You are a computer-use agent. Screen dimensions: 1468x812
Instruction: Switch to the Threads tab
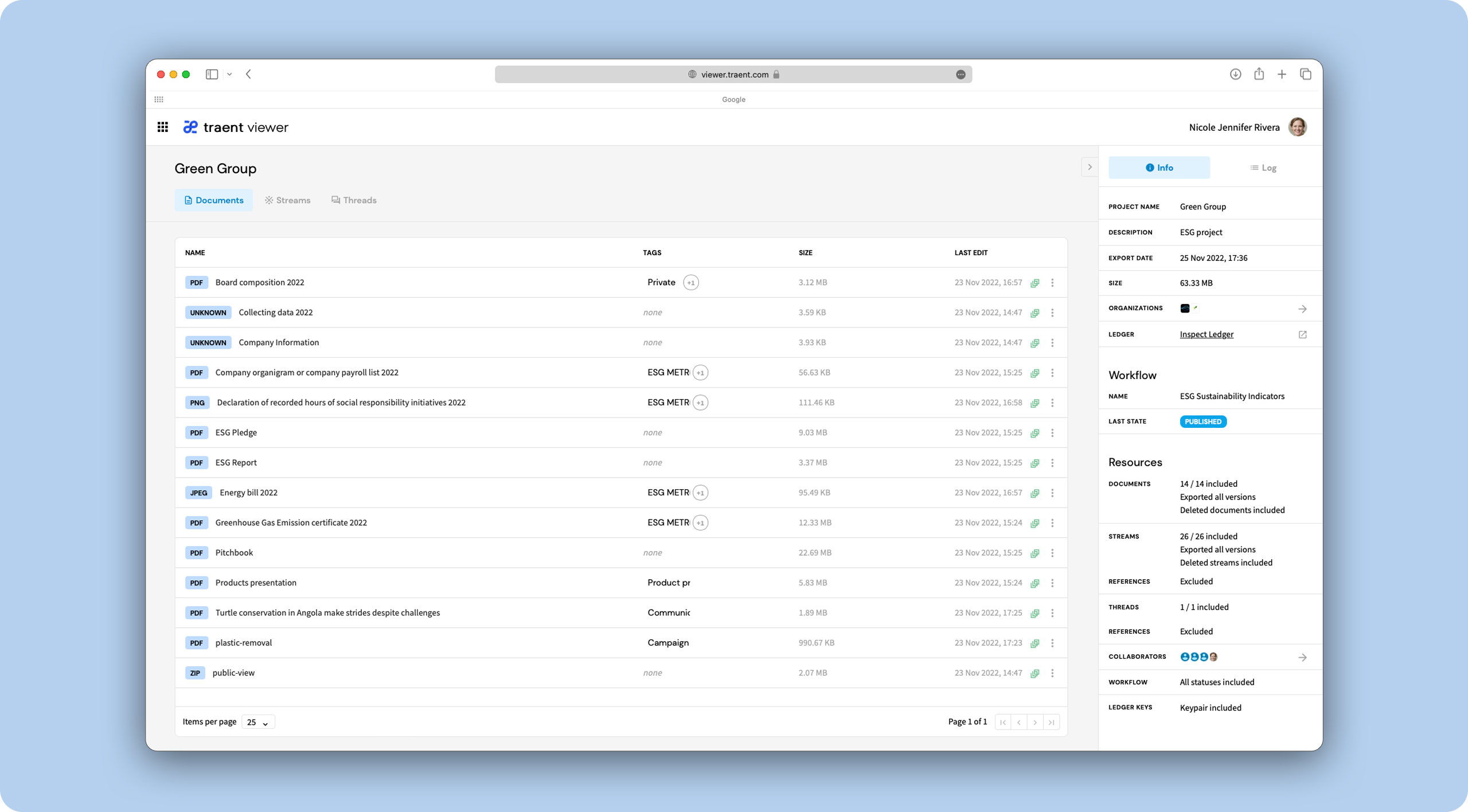tap(354, 200)
